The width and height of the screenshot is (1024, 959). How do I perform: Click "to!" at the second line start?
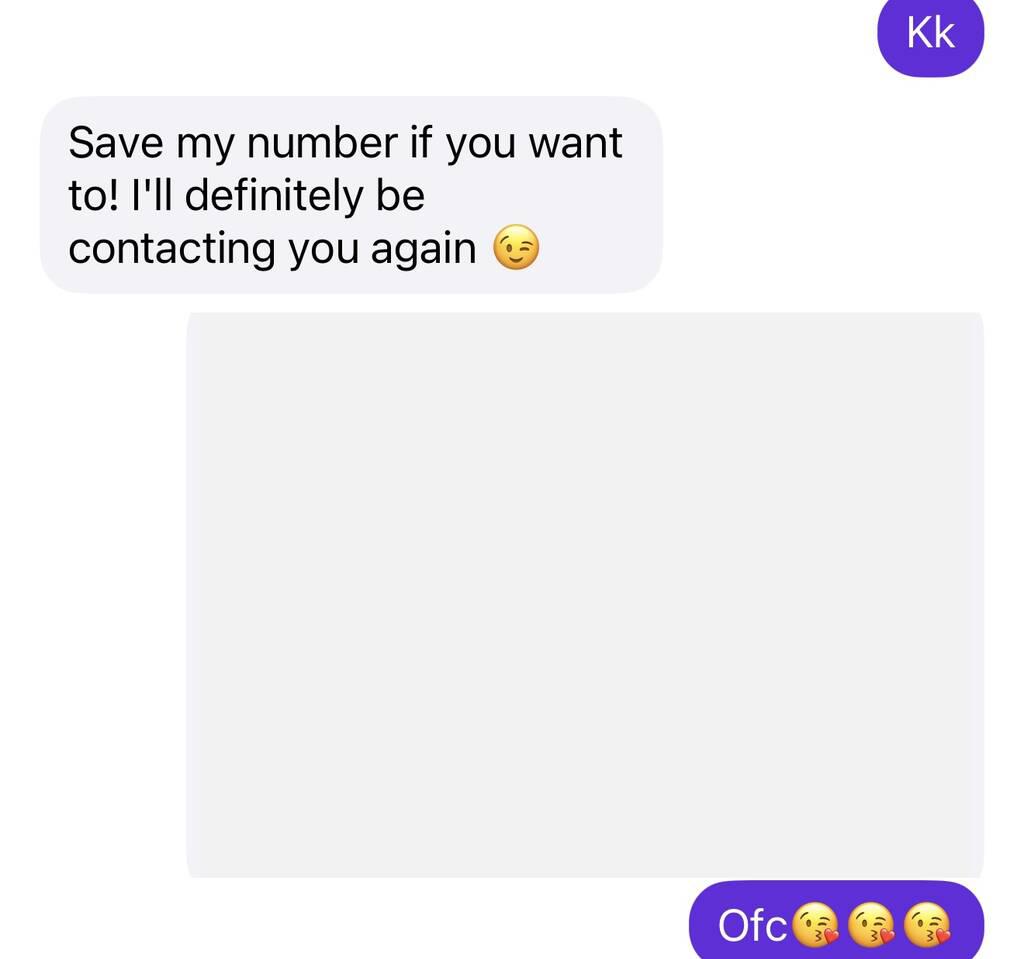click(94, 196)
